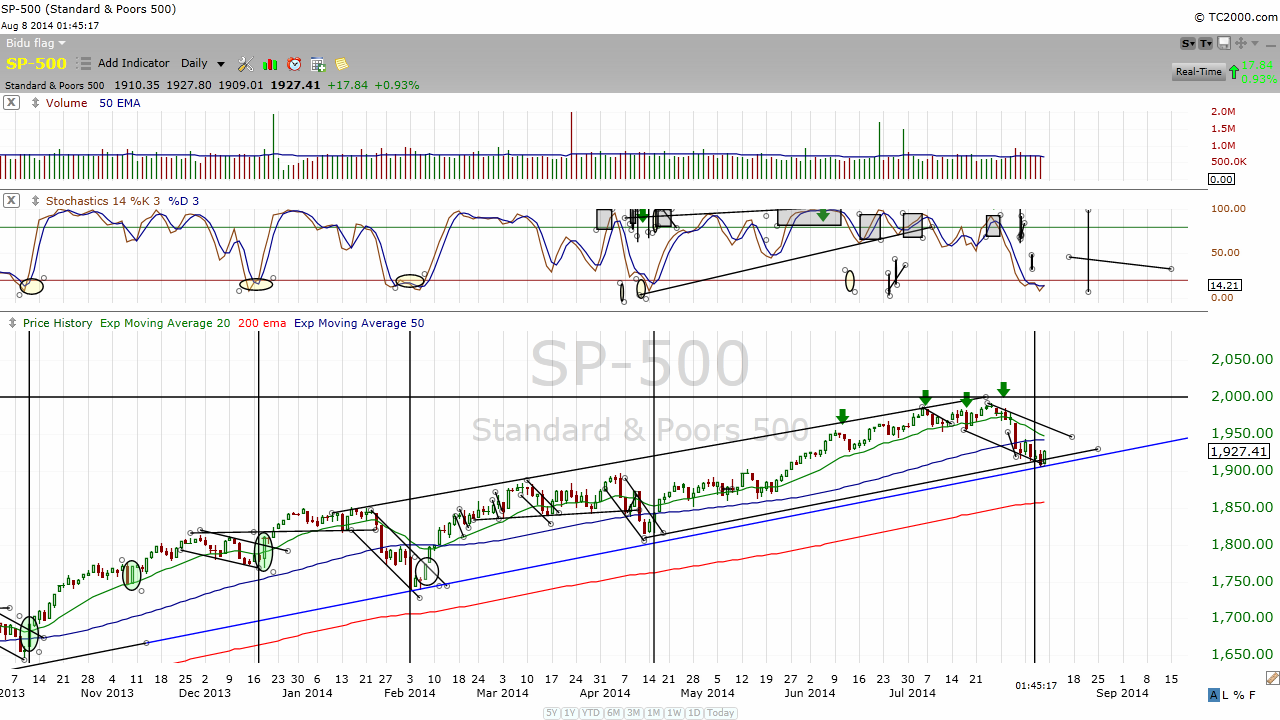Select the 6M time range
The height and width of the screenshot is (720, 1280).
point(613,713)
